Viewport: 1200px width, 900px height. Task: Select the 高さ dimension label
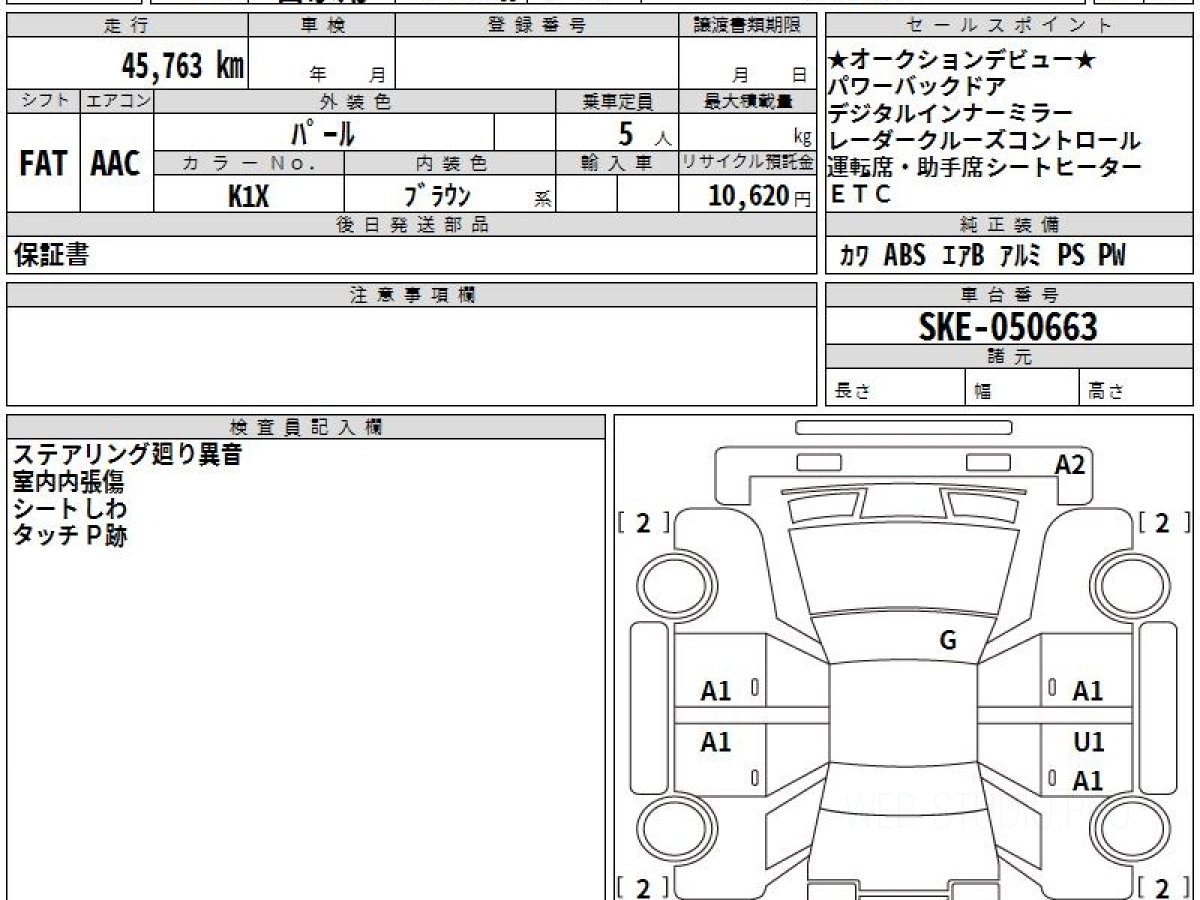pos(1107,392)
